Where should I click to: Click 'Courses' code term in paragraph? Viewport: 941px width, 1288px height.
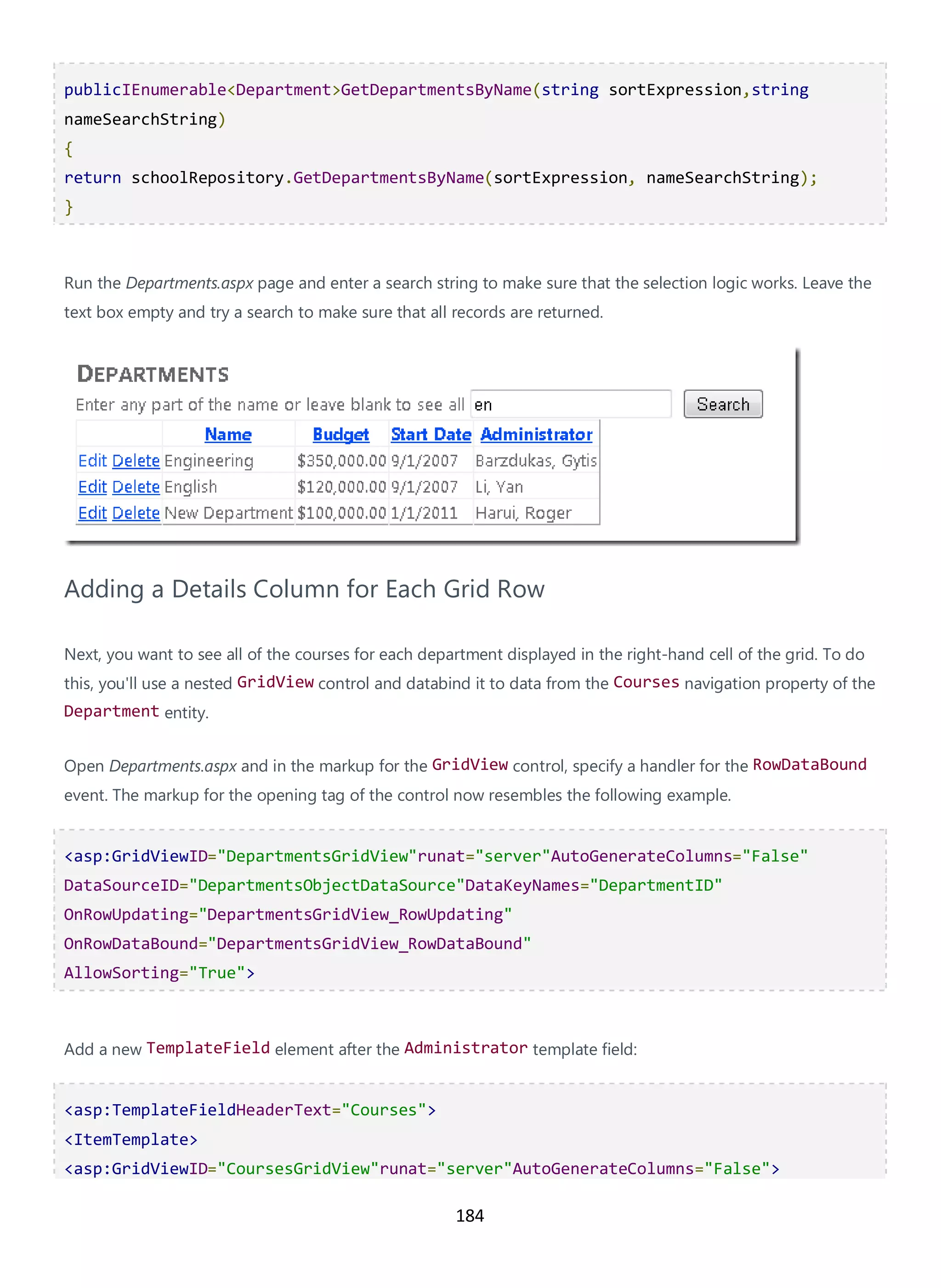pos(646,682)
